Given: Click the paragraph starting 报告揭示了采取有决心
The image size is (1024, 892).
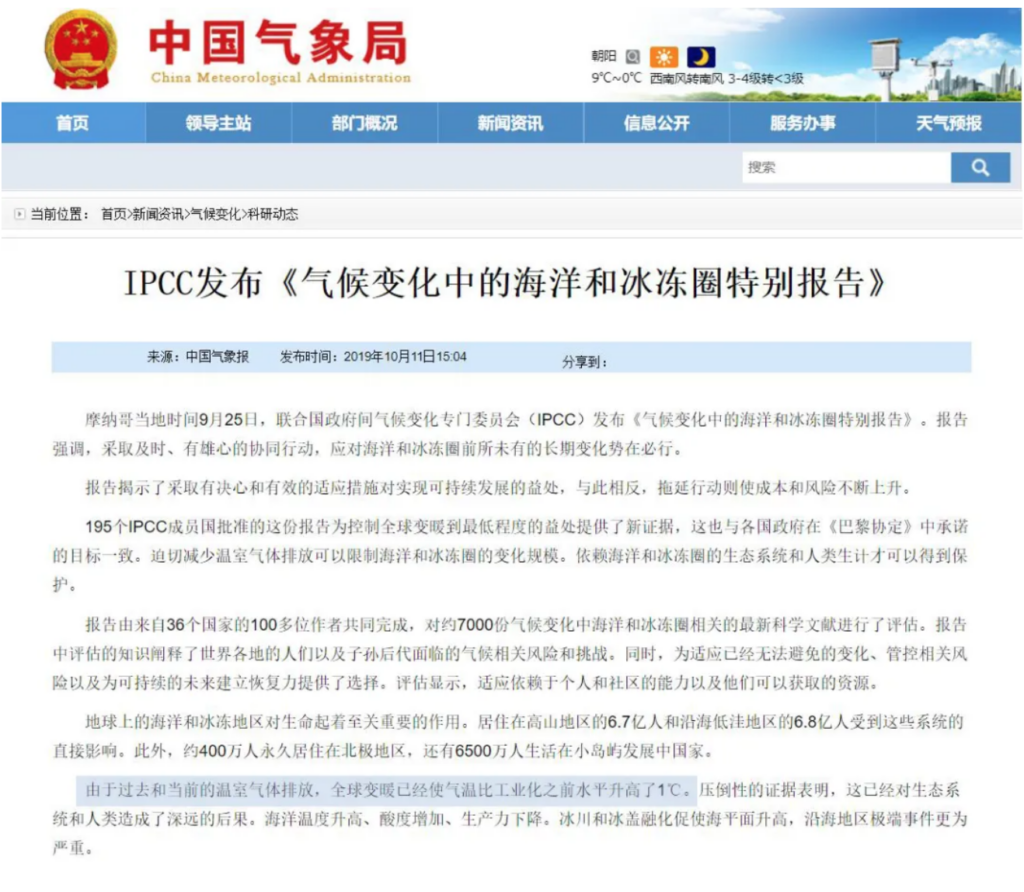Looking at the screenshot, I should (x=498, y=488).
